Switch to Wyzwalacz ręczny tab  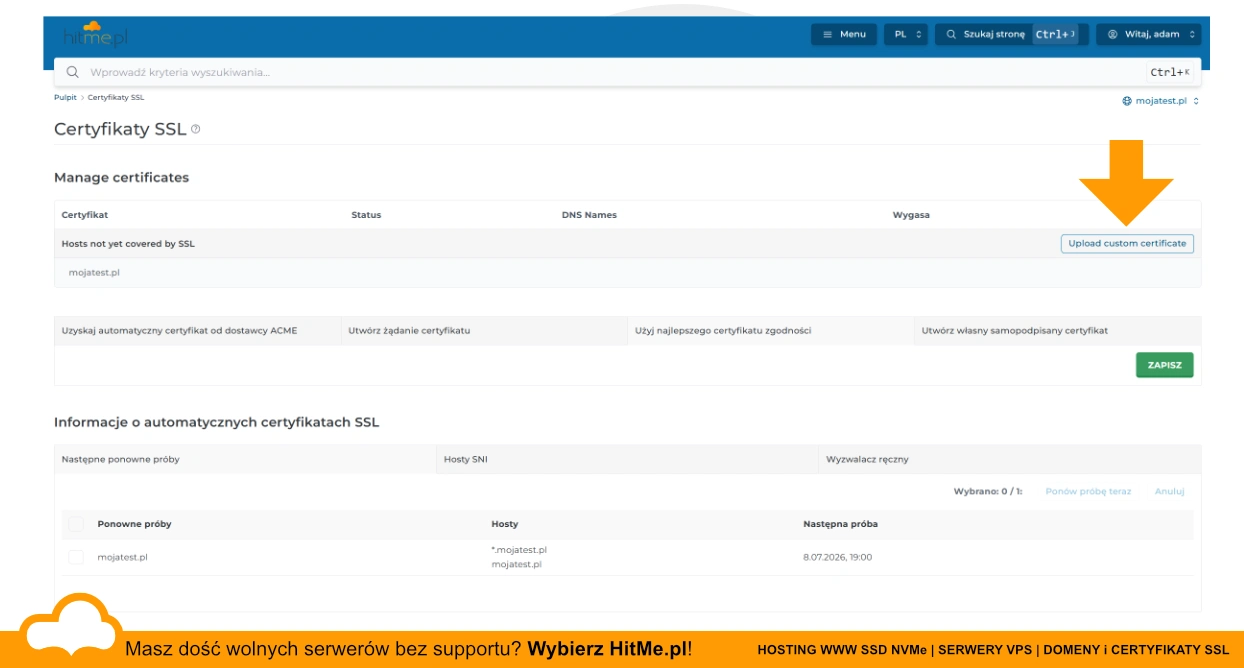(x=1010, y=459)
